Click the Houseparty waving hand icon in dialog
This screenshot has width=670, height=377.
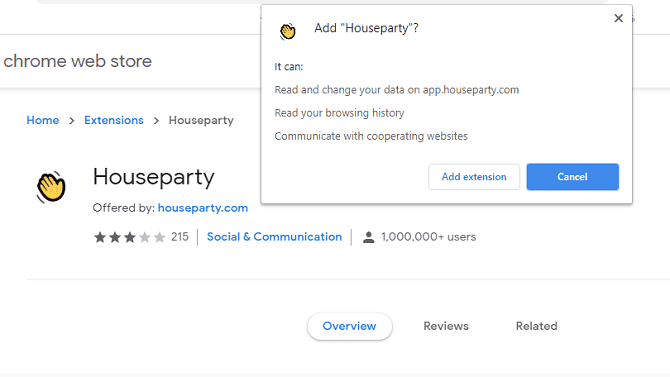288,31
